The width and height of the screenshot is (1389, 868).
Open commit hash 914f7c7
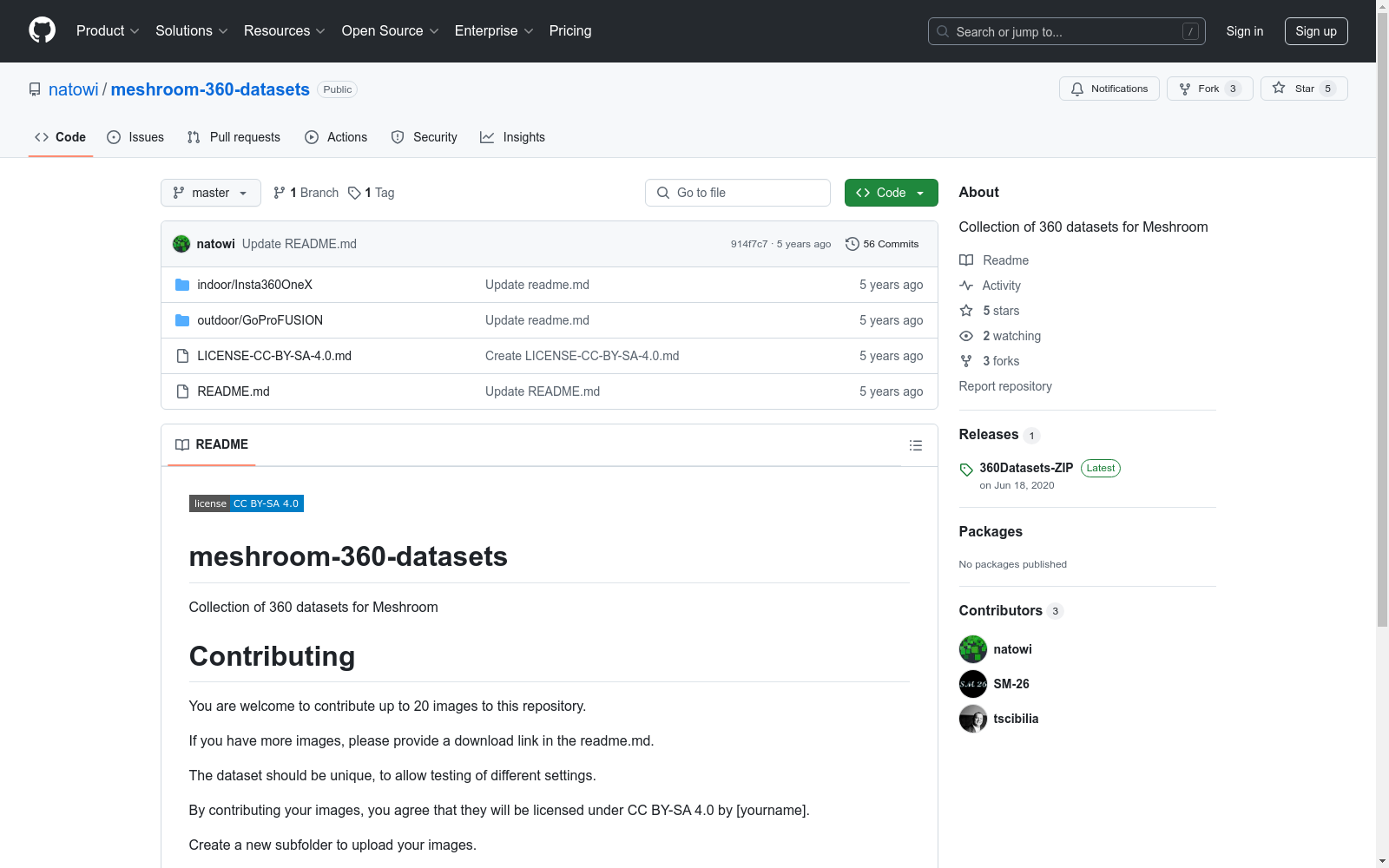(x=748, y=244)
